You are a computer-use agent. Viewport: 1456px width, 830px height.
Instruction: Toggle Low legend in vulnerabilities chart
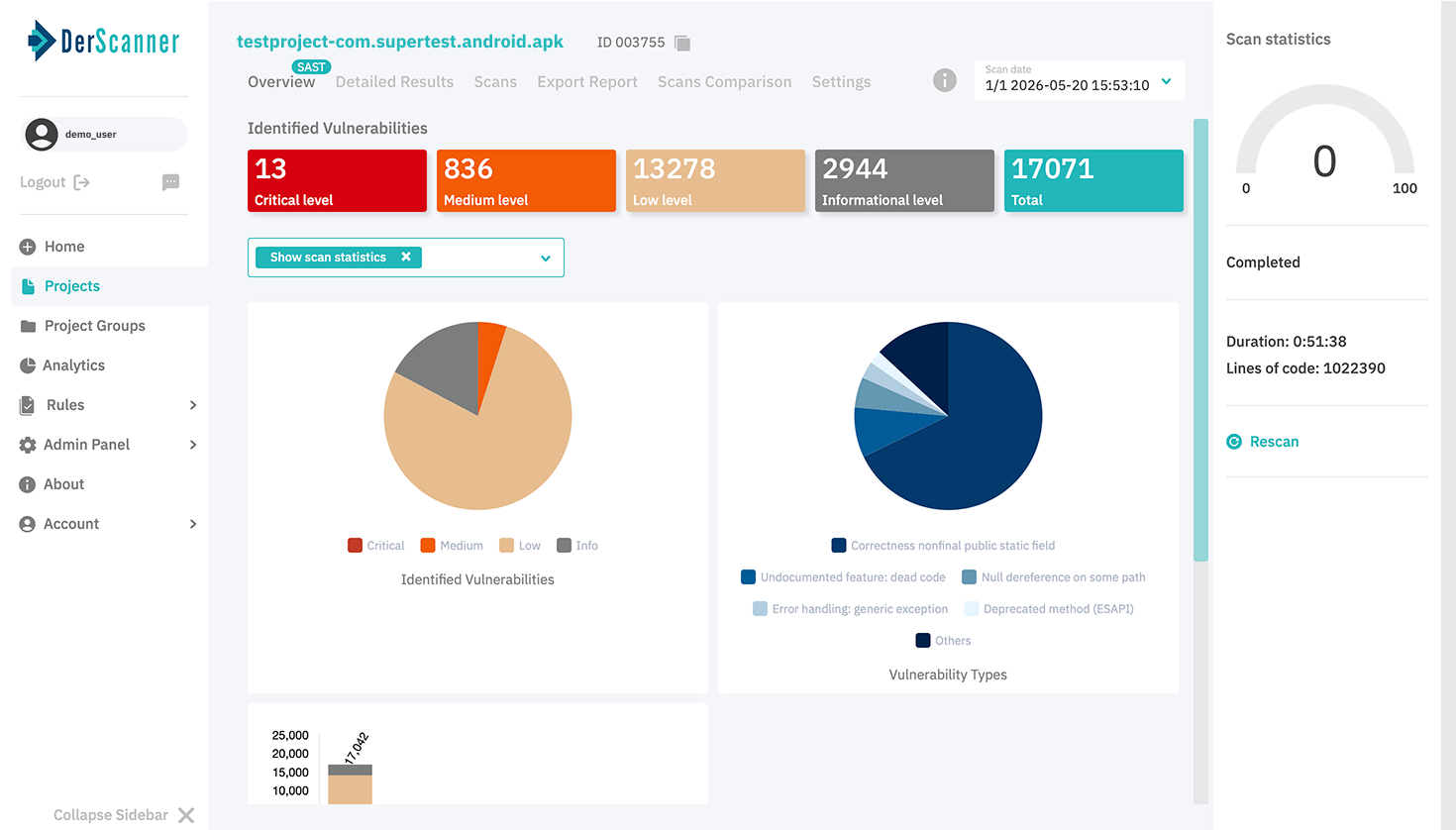[x=520, y=546]
